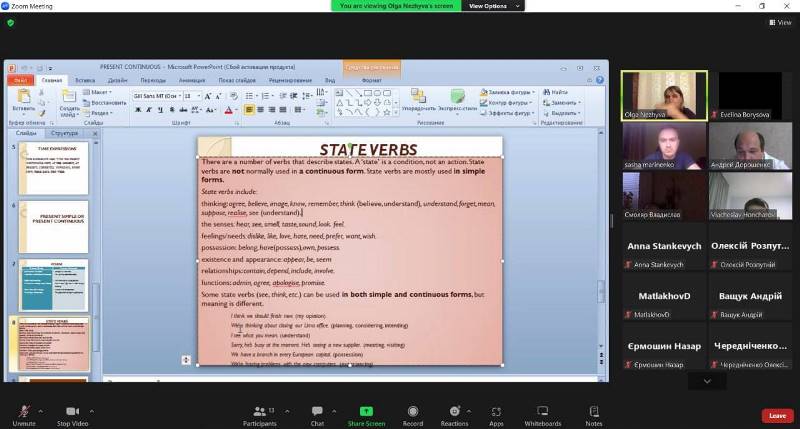Click the red font color button
800x429 pixels.
(229, 110)
